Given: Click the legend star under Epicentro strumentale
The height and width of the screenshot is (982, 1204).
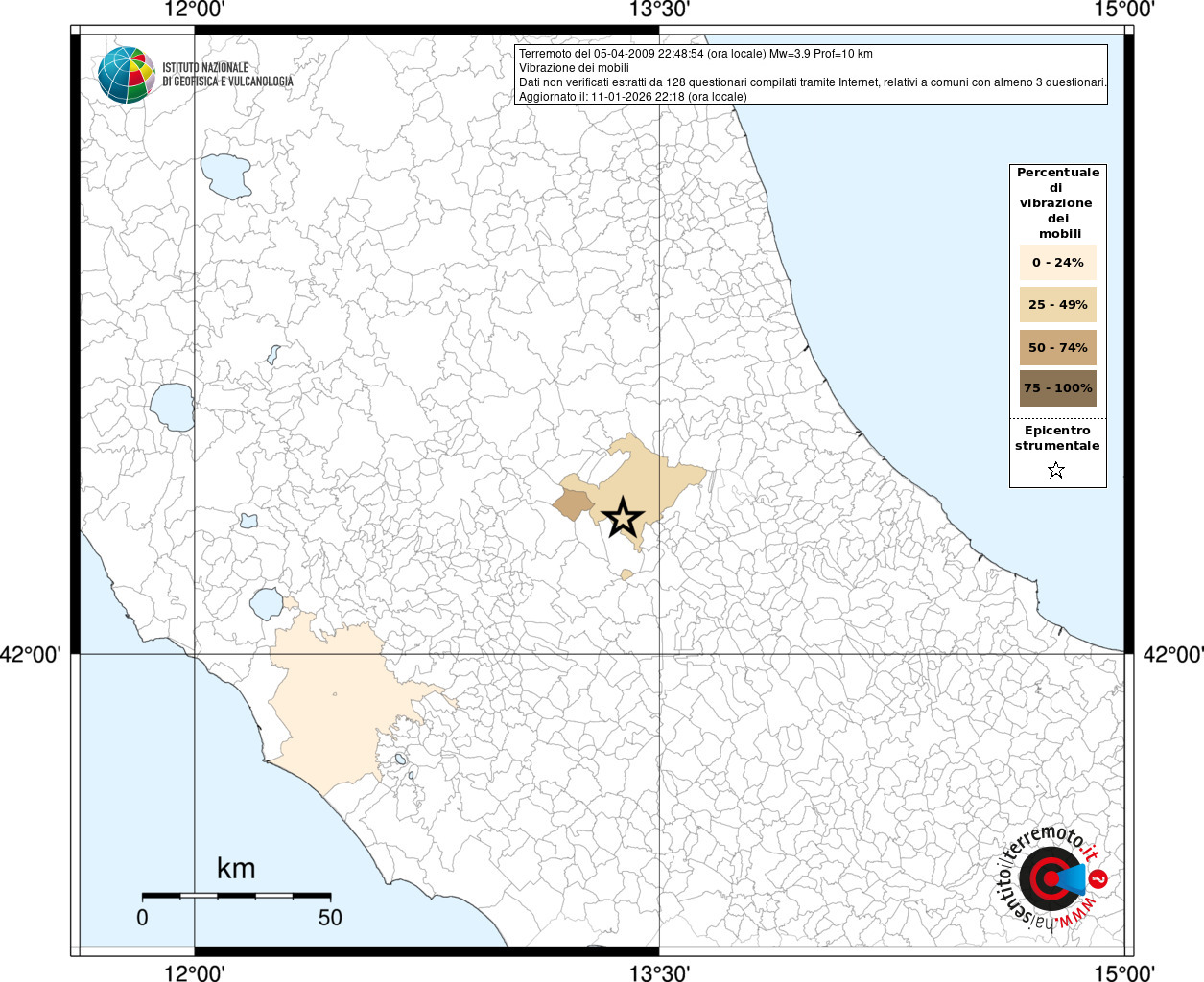Looking at the screenshot, I should point(1056,470).
